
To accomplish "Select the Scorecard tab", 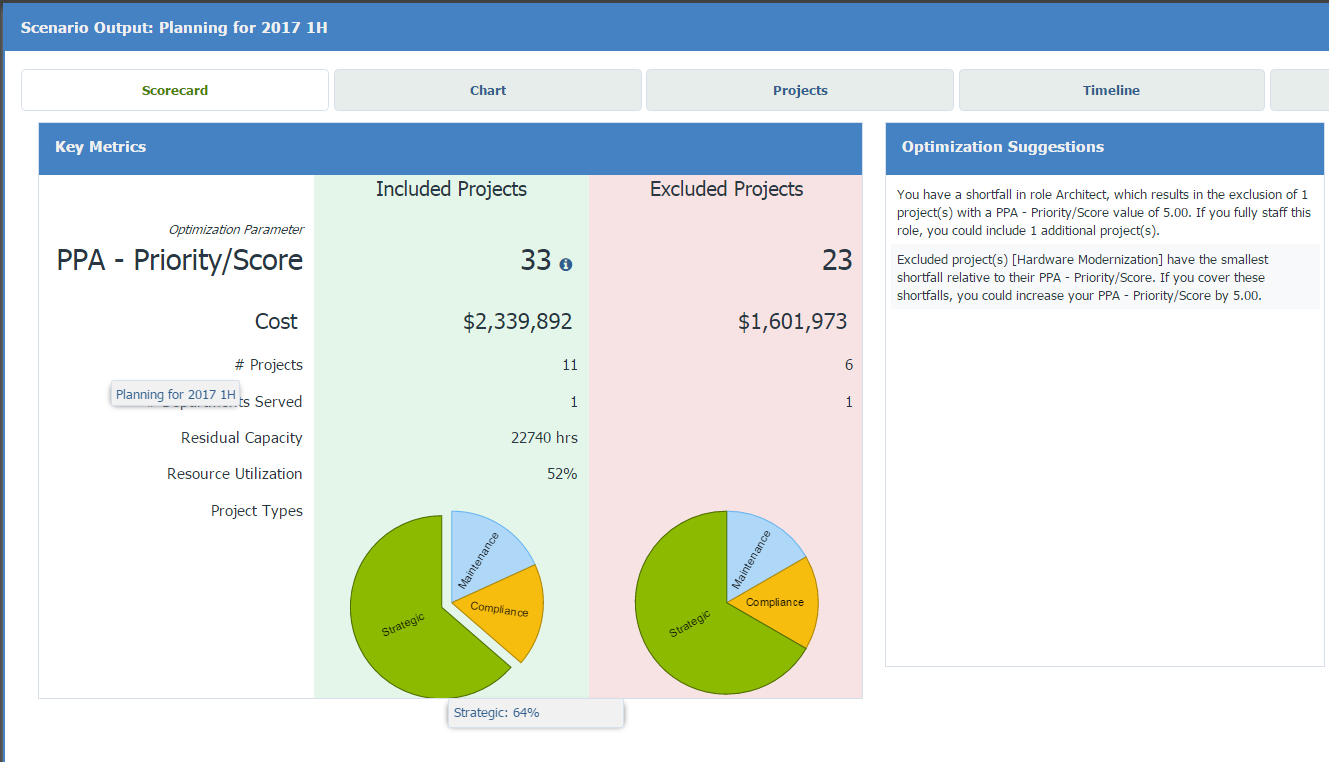I will [175, 90].
